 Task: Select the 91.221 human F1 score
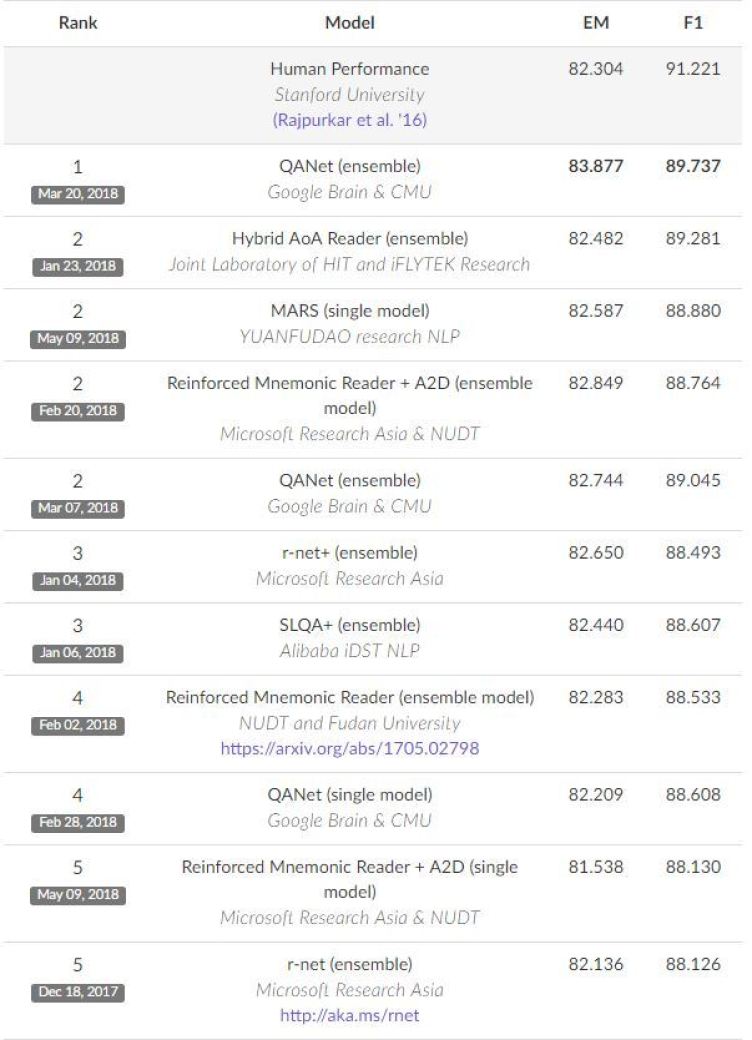pyautogui.click(x=693, y=69)
